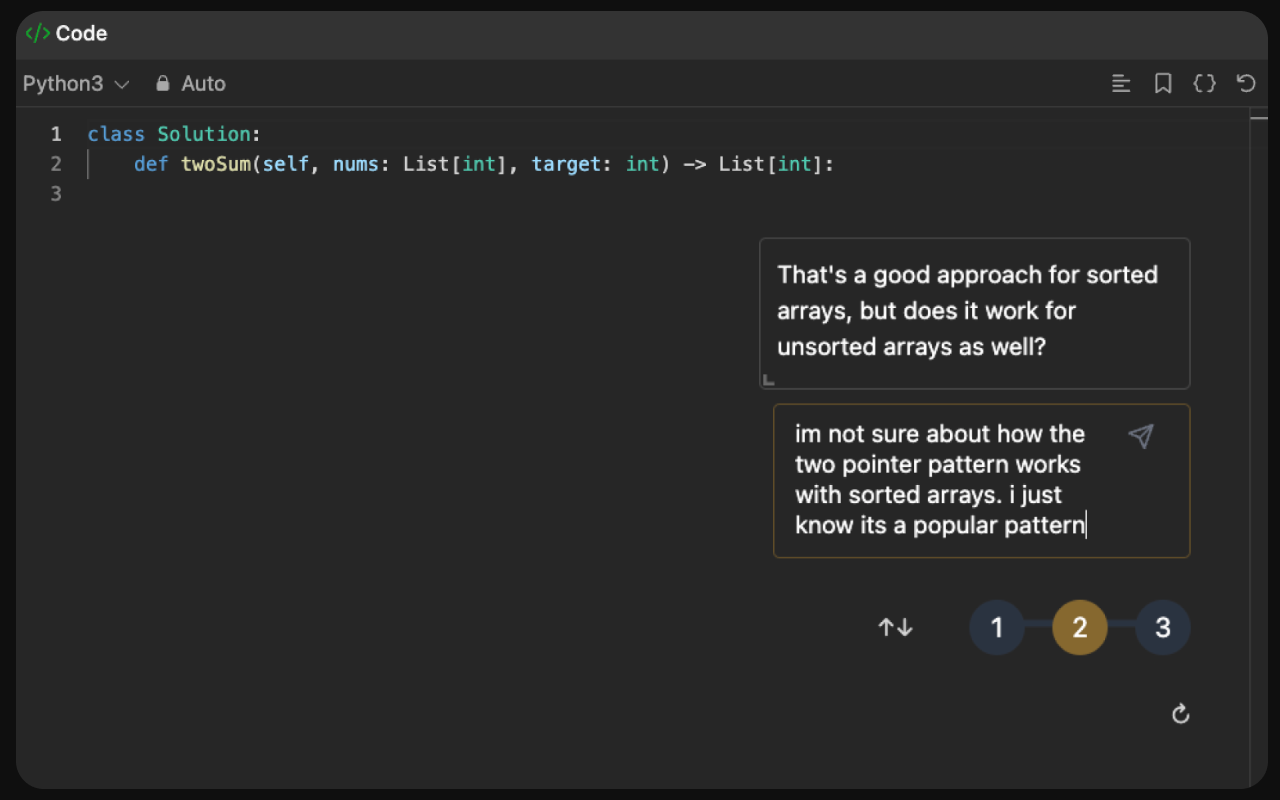Select step 3 in the progress stepper
This screenshot has width=1280, height=800.
1163,627
